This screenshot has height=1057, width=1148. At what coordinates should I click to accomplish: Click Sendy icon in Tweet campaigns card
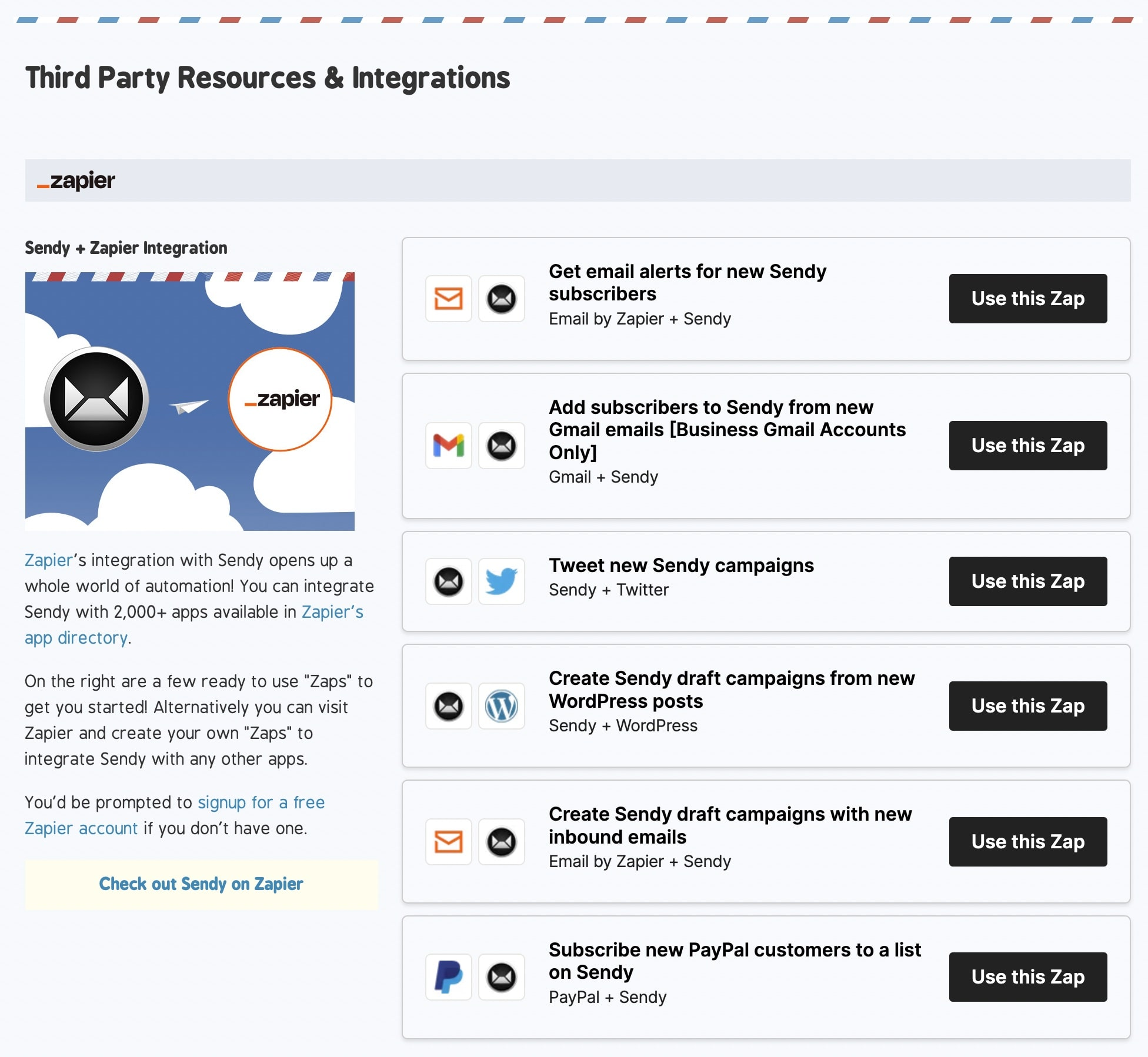click(x=449, y=581)
